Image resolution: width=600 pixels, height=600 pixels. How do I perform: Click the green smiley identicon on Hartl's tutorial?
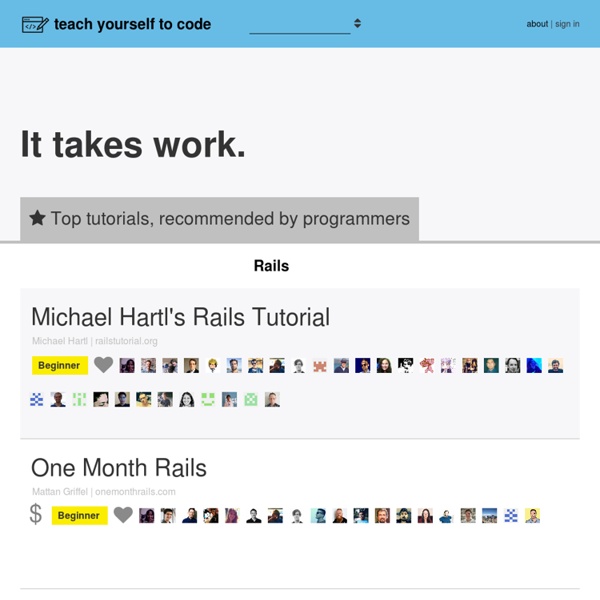coord(208,399)
